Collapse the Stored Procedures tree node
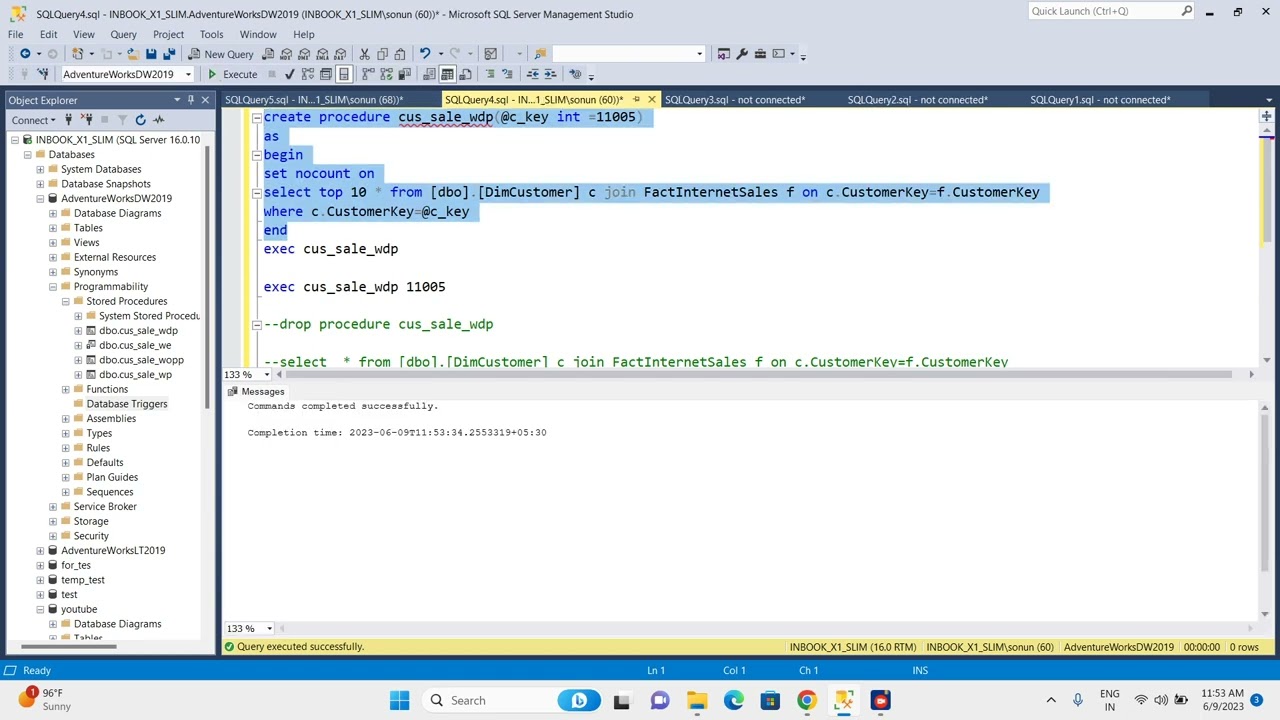This screenshot has height=720, width=1280. point(65,301)
